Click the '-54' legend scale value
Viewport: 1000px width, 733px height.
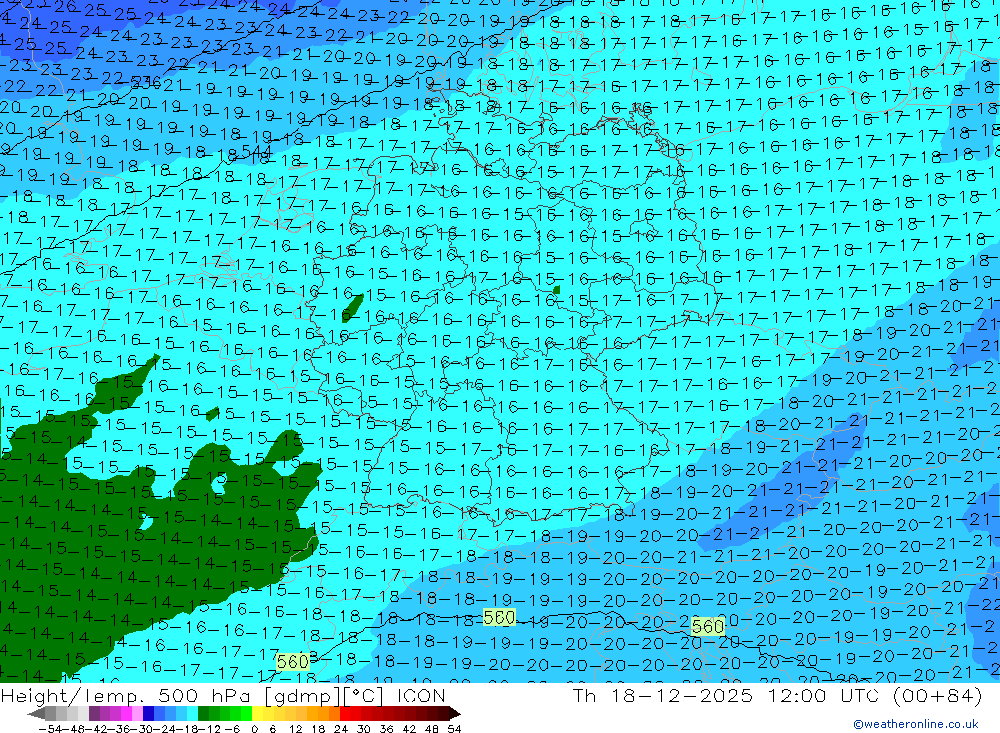(x=50, y=729)
